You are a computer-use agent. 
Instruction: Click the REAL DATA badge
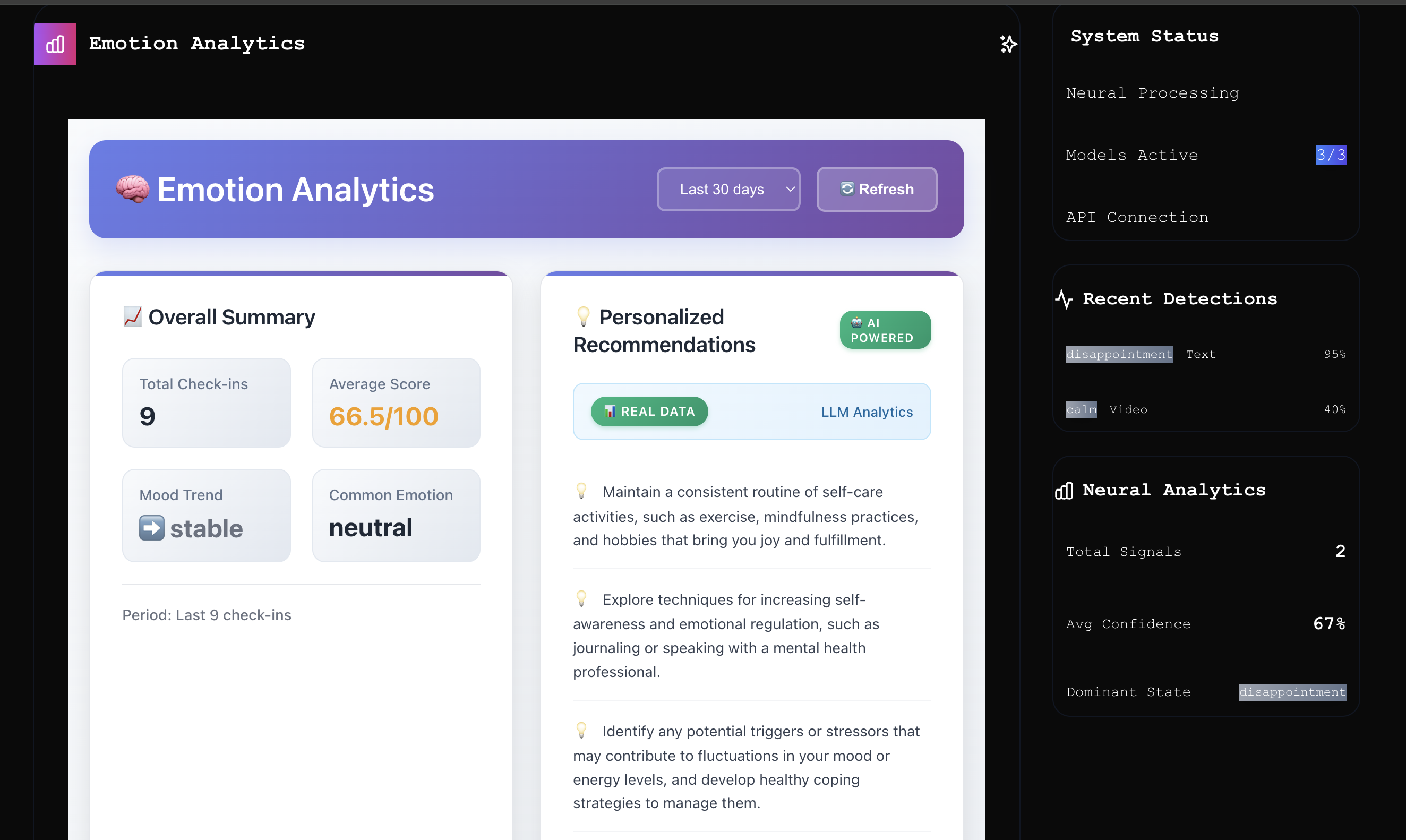(649, 412)
